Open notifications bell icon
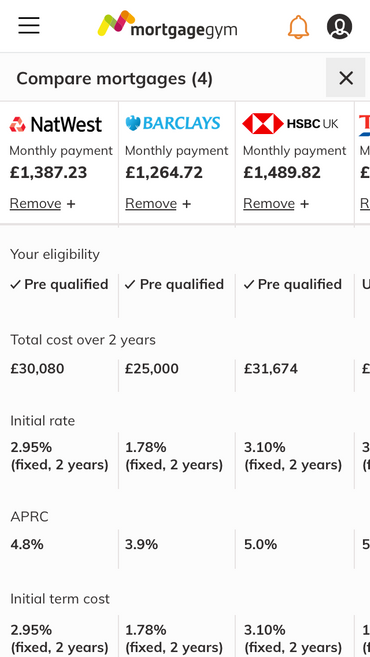Viewport: 370px width, 657px height. point(298,27)
